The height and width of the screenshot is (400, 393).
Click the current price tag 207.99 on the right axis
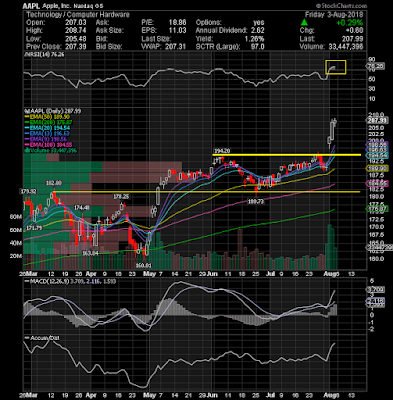point(377,120)
